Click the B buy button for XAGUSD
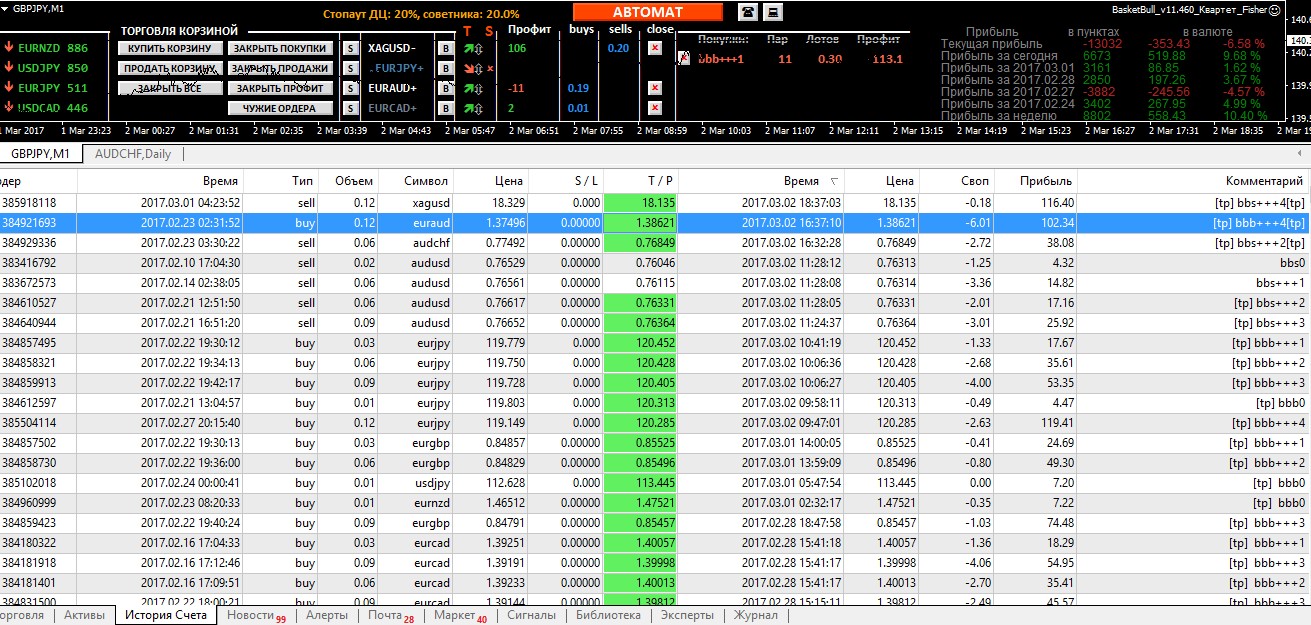This screenshot has height=625, width=1311. click(x=446, y=48)
